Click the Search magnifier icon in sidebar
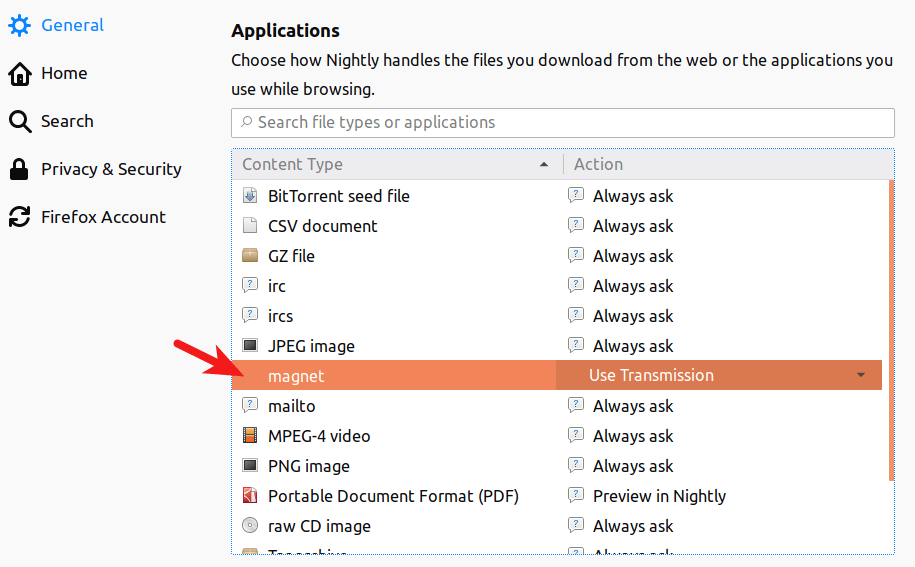Screen dimensions: 915x567 point(19,122)
